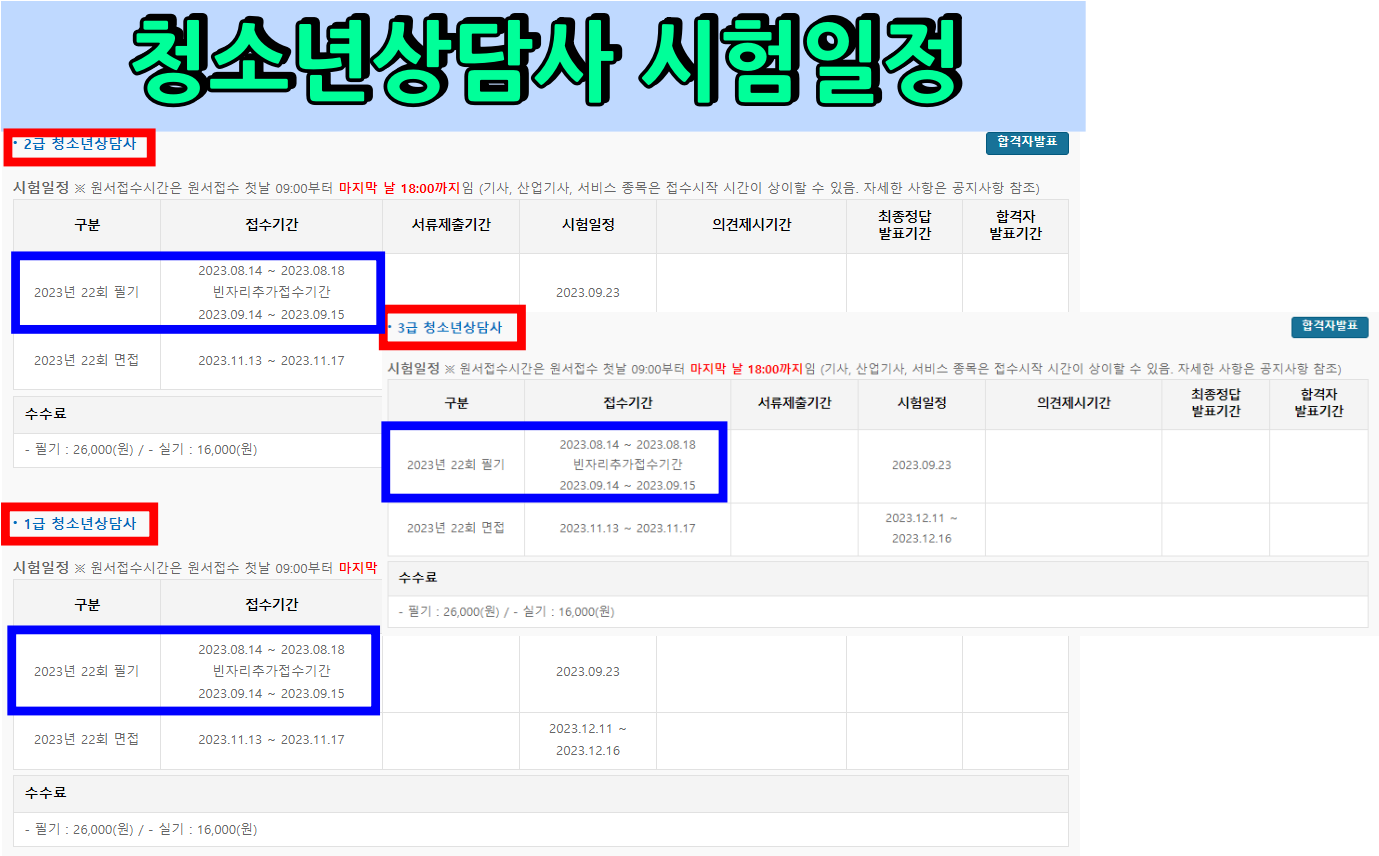This screenshot has height=856, width=1379.
Task: Click 2023.12.11 ~ 2023.12.16 in the 3급 table
Action: [921, 528]
